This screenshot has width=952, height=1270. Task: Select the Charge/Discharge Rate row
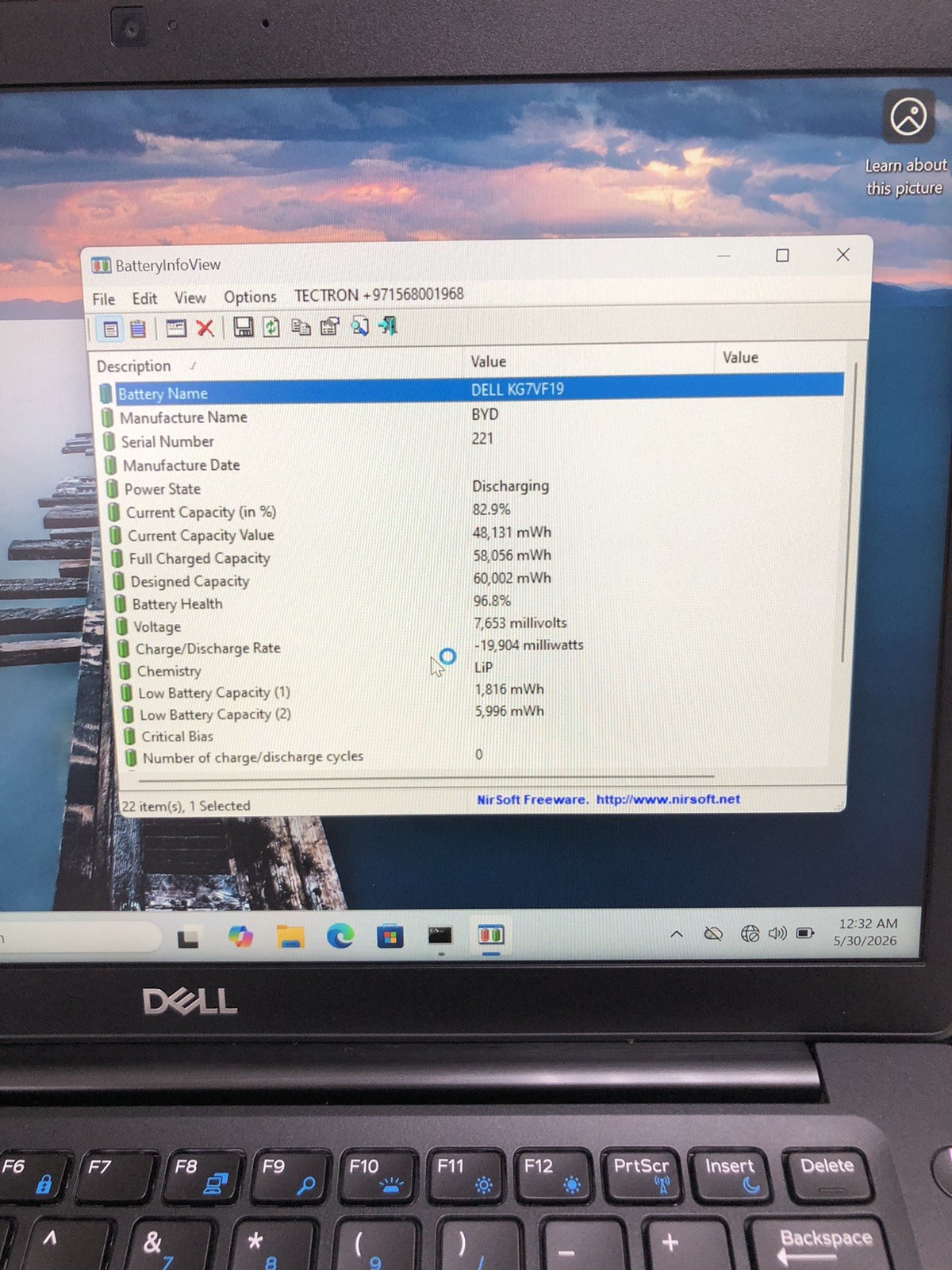click(471, 647)
